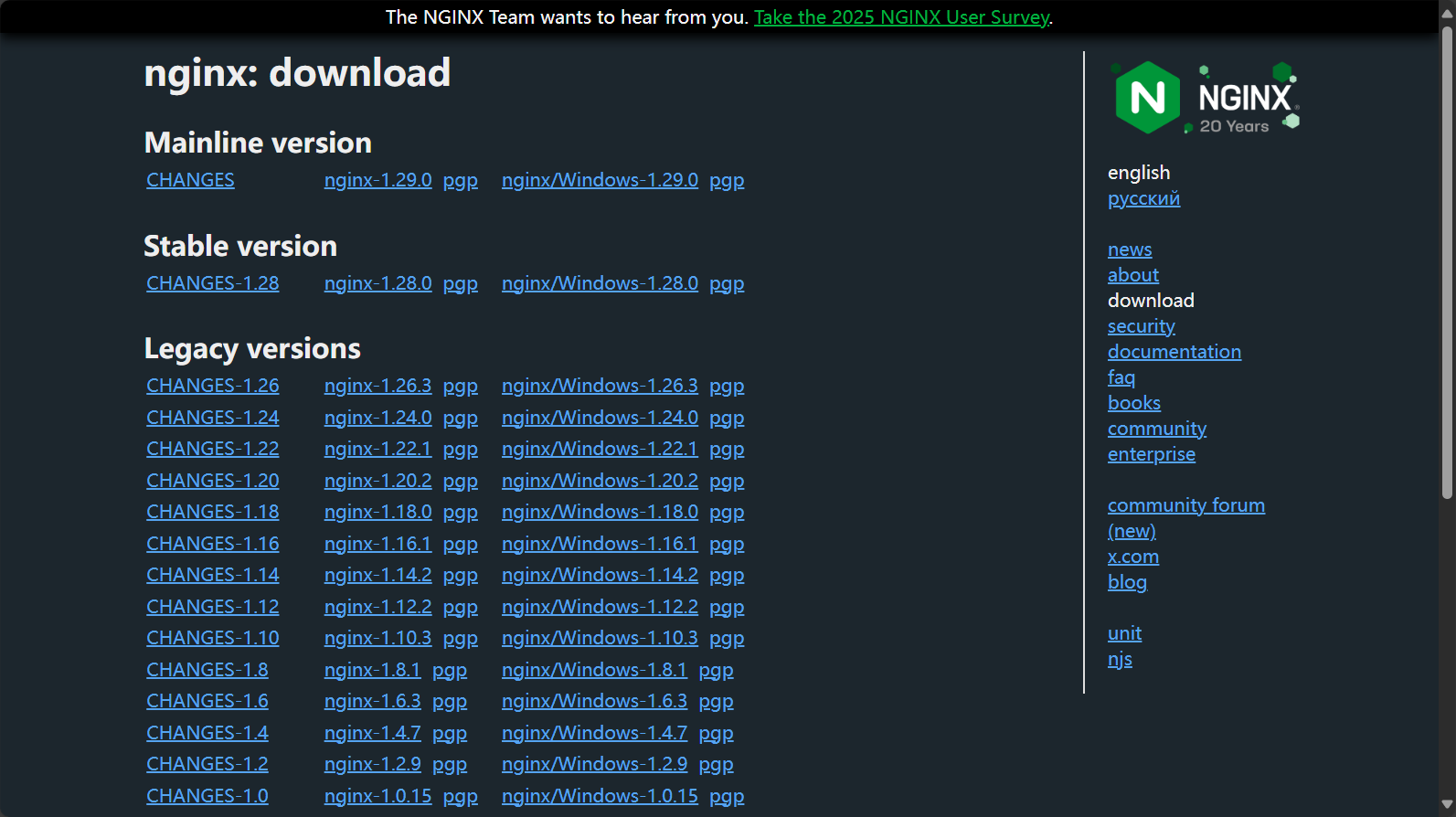1456x817 pixels.
Task: Download nginx-1.26.3
Action: tap(377, 386)
